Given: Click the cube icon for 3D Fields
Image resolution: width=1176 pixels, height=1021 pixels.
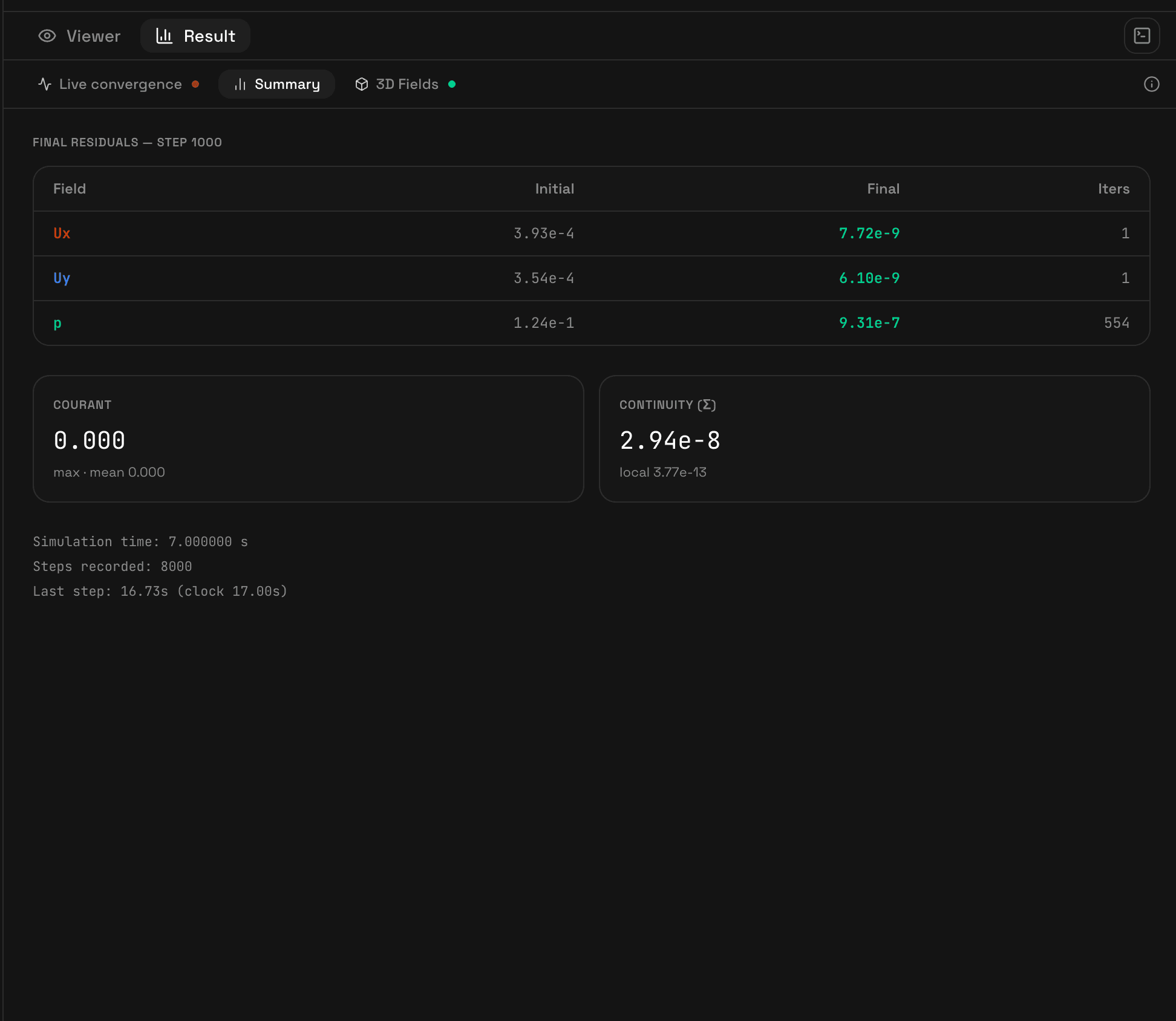Looking at the screenshot, I should (x=362, y=84).
